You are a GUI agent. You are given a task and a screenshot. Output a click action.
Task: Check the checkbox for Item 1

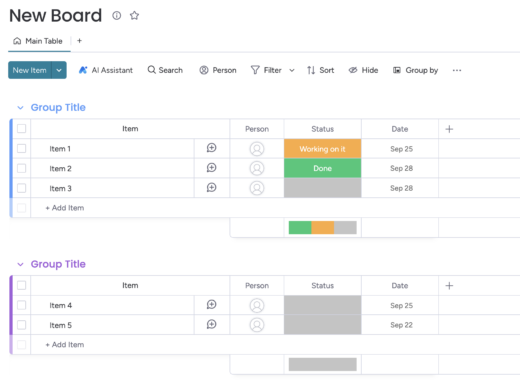22,148
